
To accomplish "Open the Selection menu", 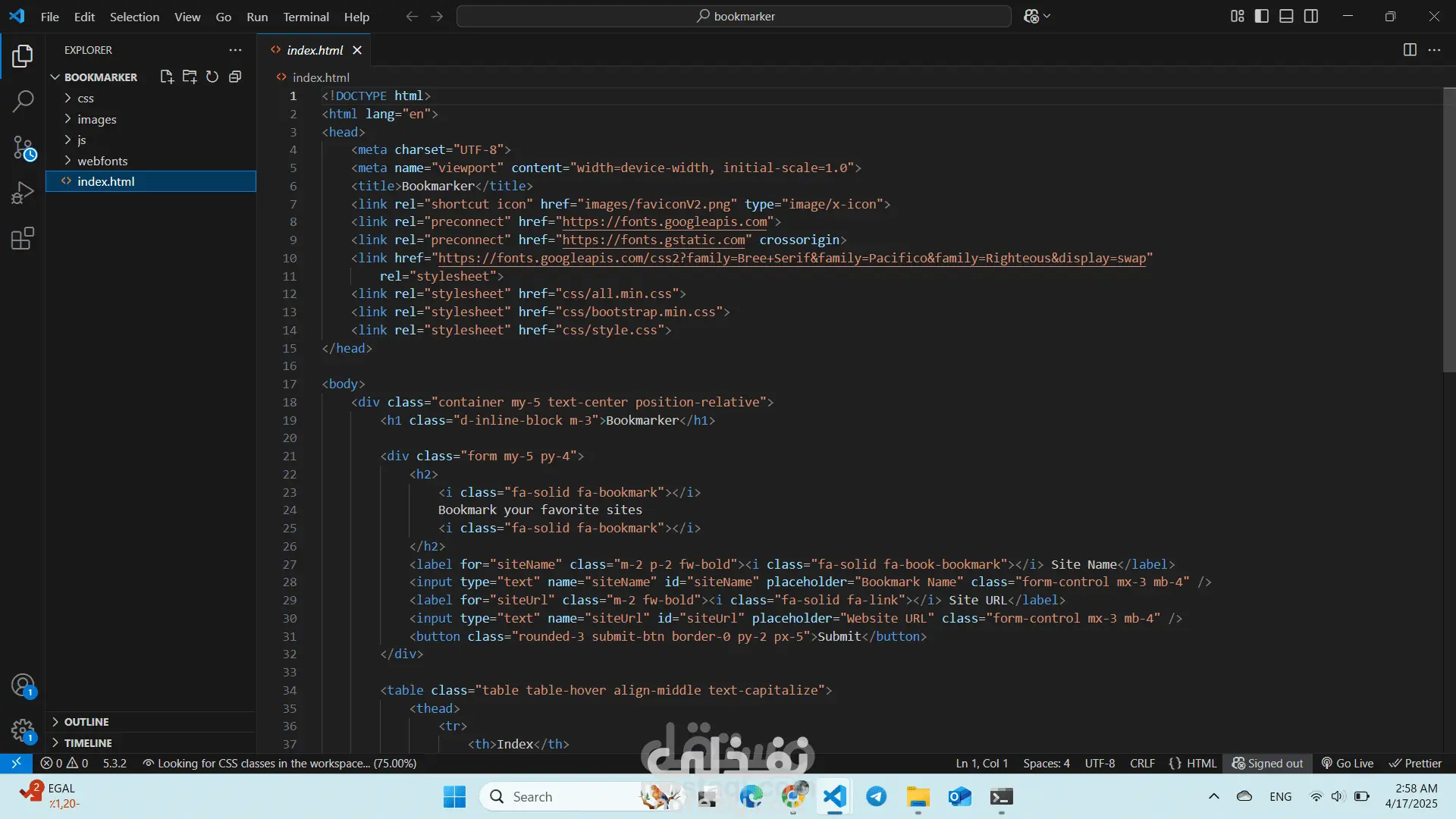I will coord(134,17).
